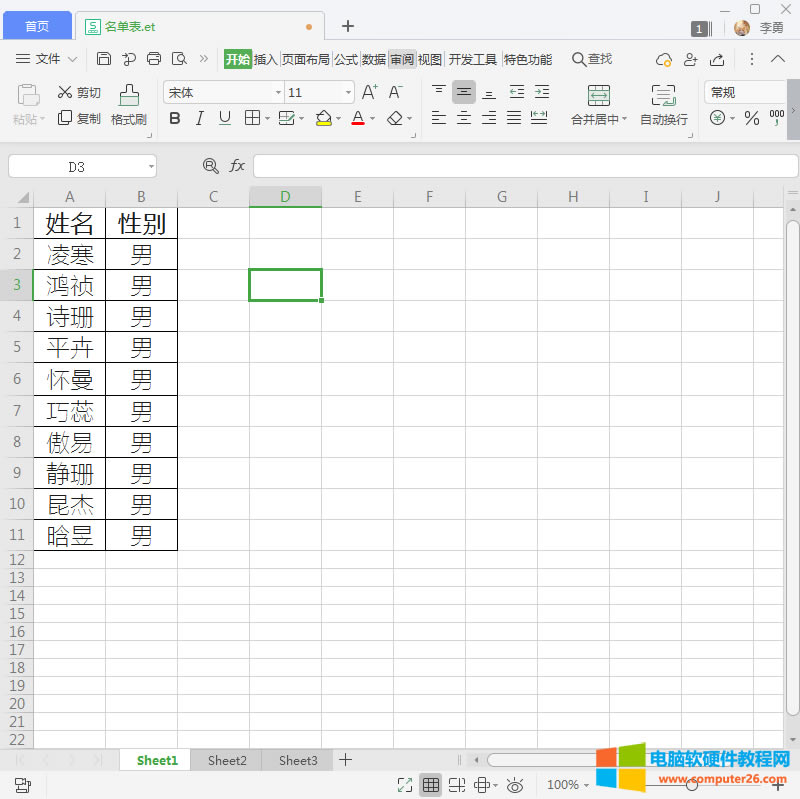Click the 查找 find button

[591, 59]
